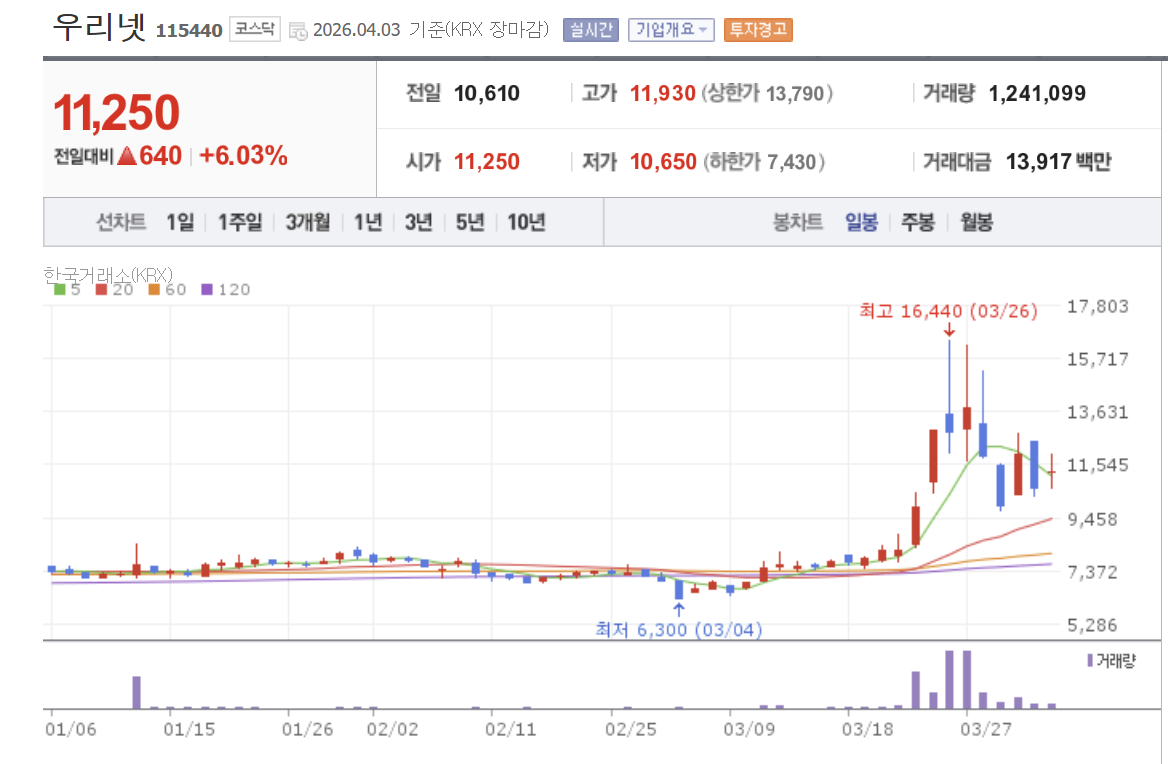Click the 한국거래소(KRX) chart label
Viewport: 1168px width, 764px height.
tap(108, 275)
